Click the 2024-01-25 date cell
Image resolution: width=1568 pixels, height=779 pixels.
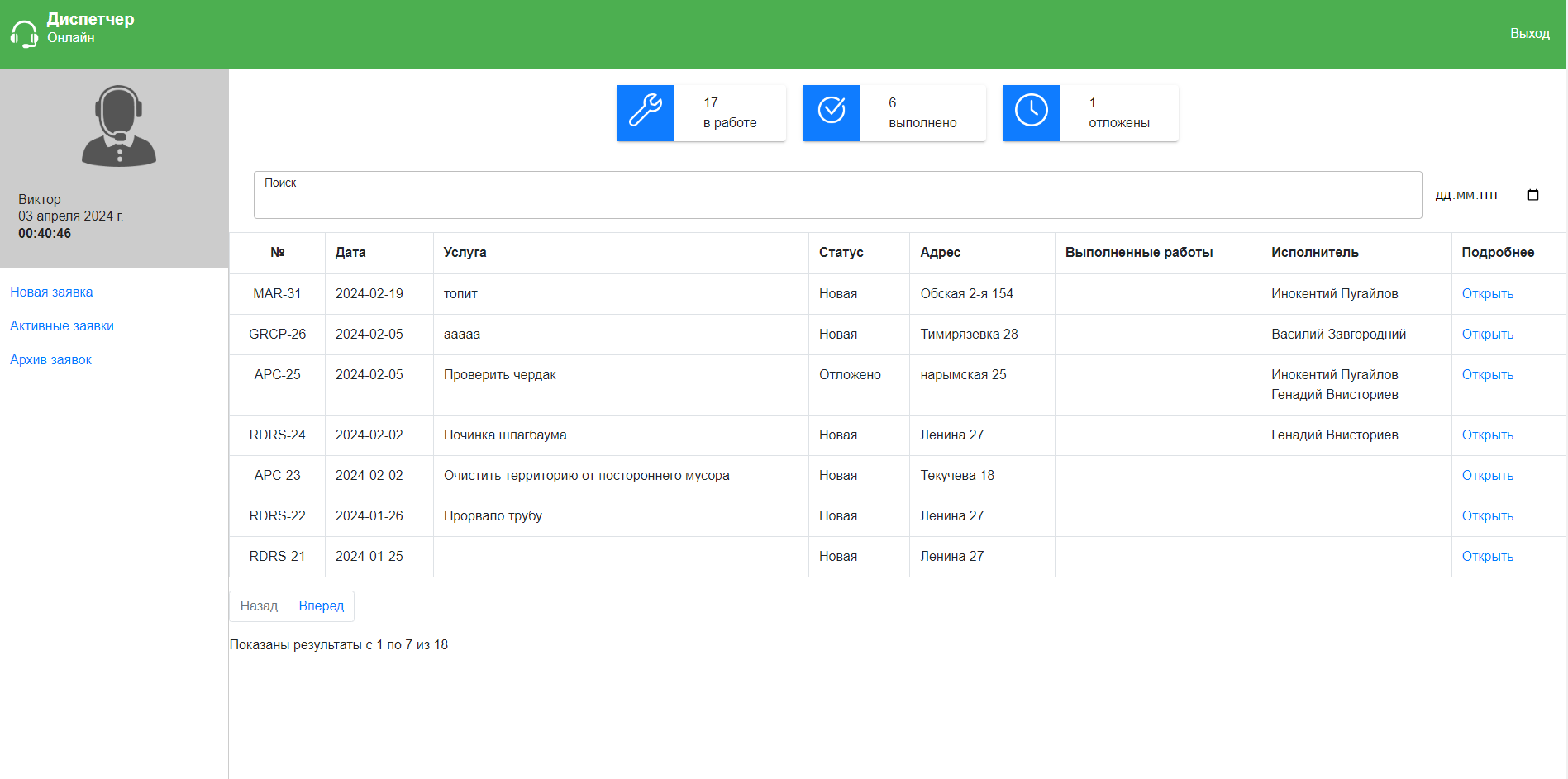[379, 556]
